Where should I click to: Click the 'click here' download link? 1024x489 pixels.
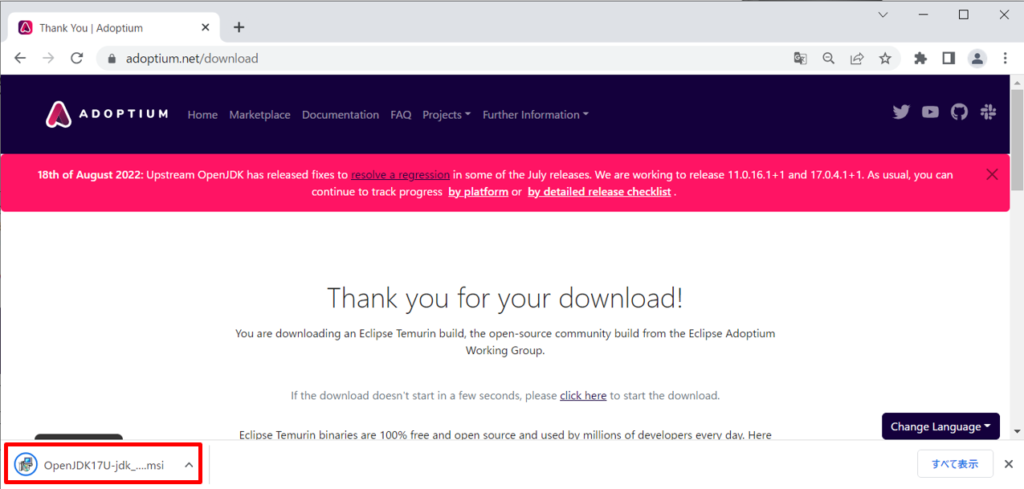(583, 396)
